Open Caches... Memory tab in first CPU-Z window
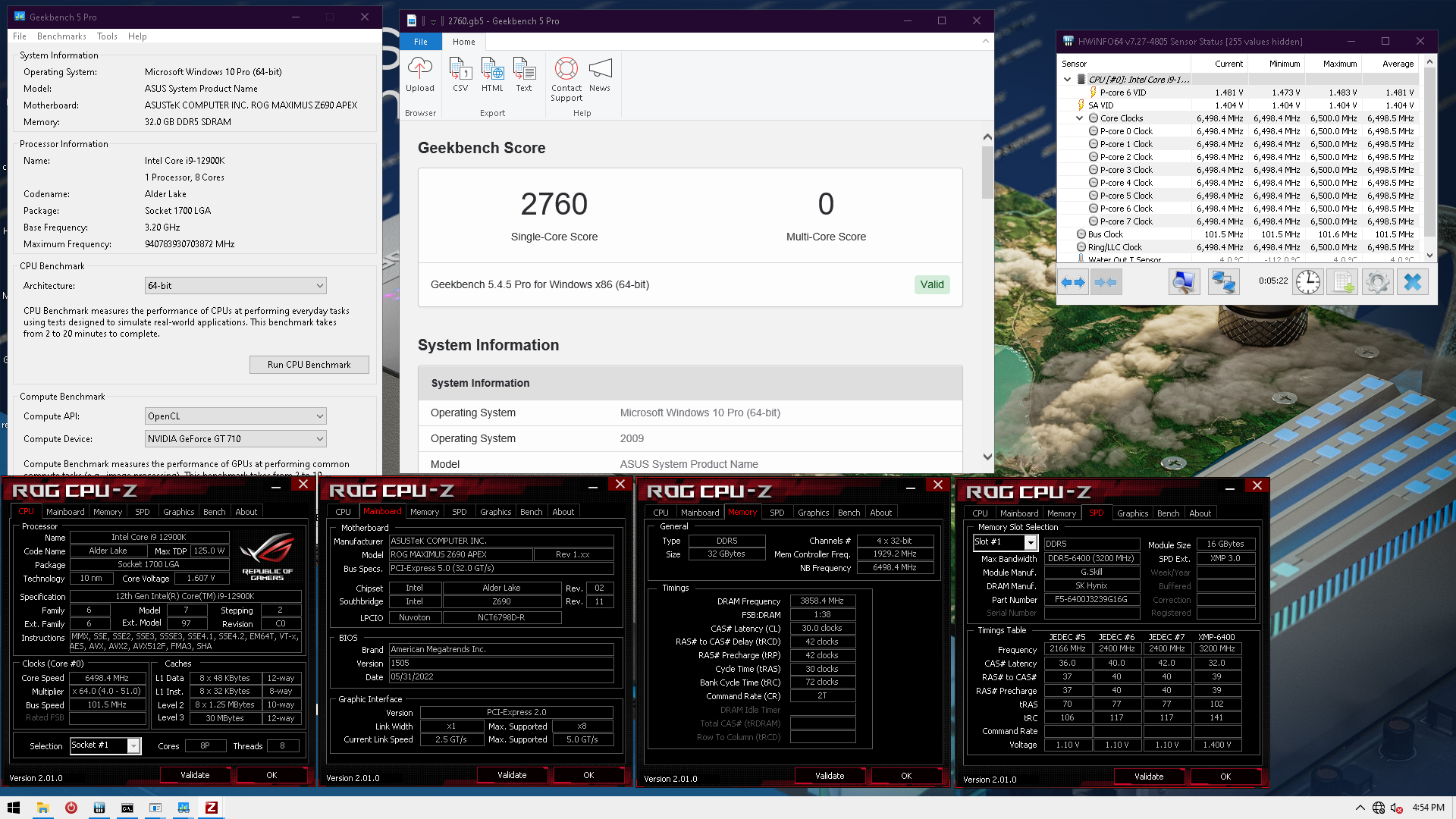The width and height of the screenshot is (1456, 819). coord(108,512)
